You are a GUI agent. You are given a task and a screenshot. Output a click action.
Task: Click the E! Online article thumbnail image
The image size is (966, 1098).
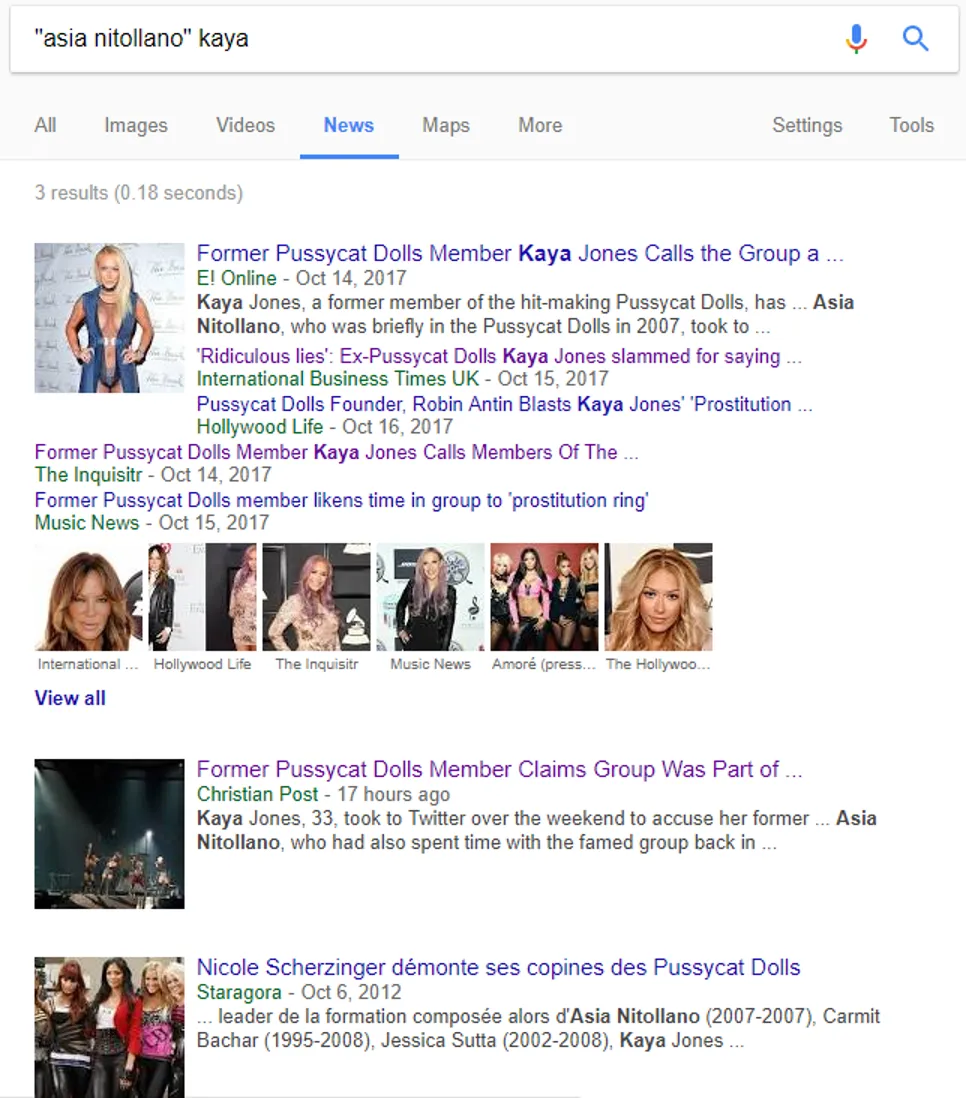click(x=109, y=318)
